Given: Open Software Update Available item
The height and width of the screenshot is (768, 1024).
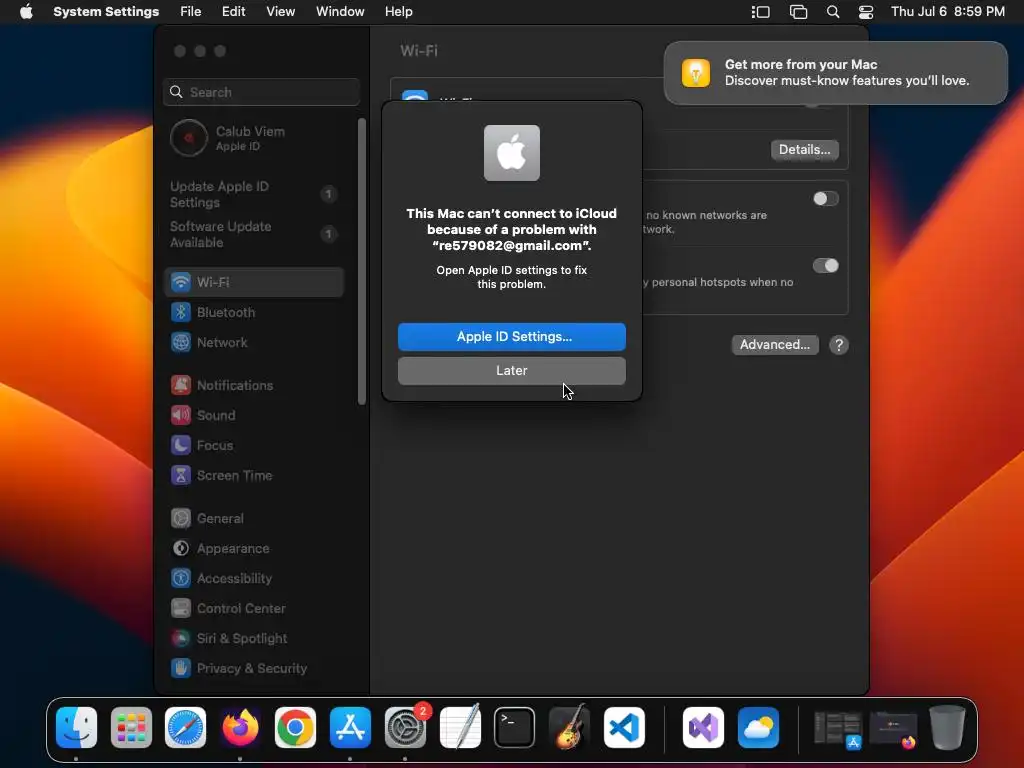Looking at the screenshot, I should tap(254, 234).
